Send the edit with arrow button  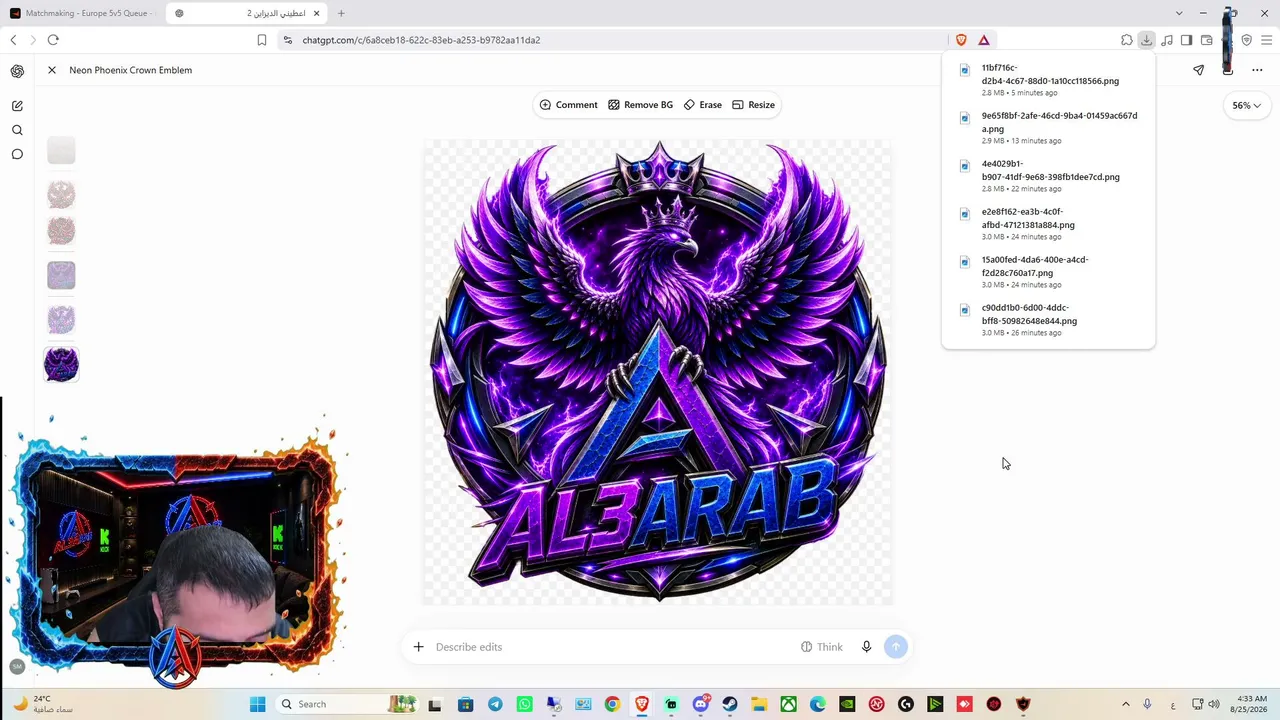click(x=896, y=647)
